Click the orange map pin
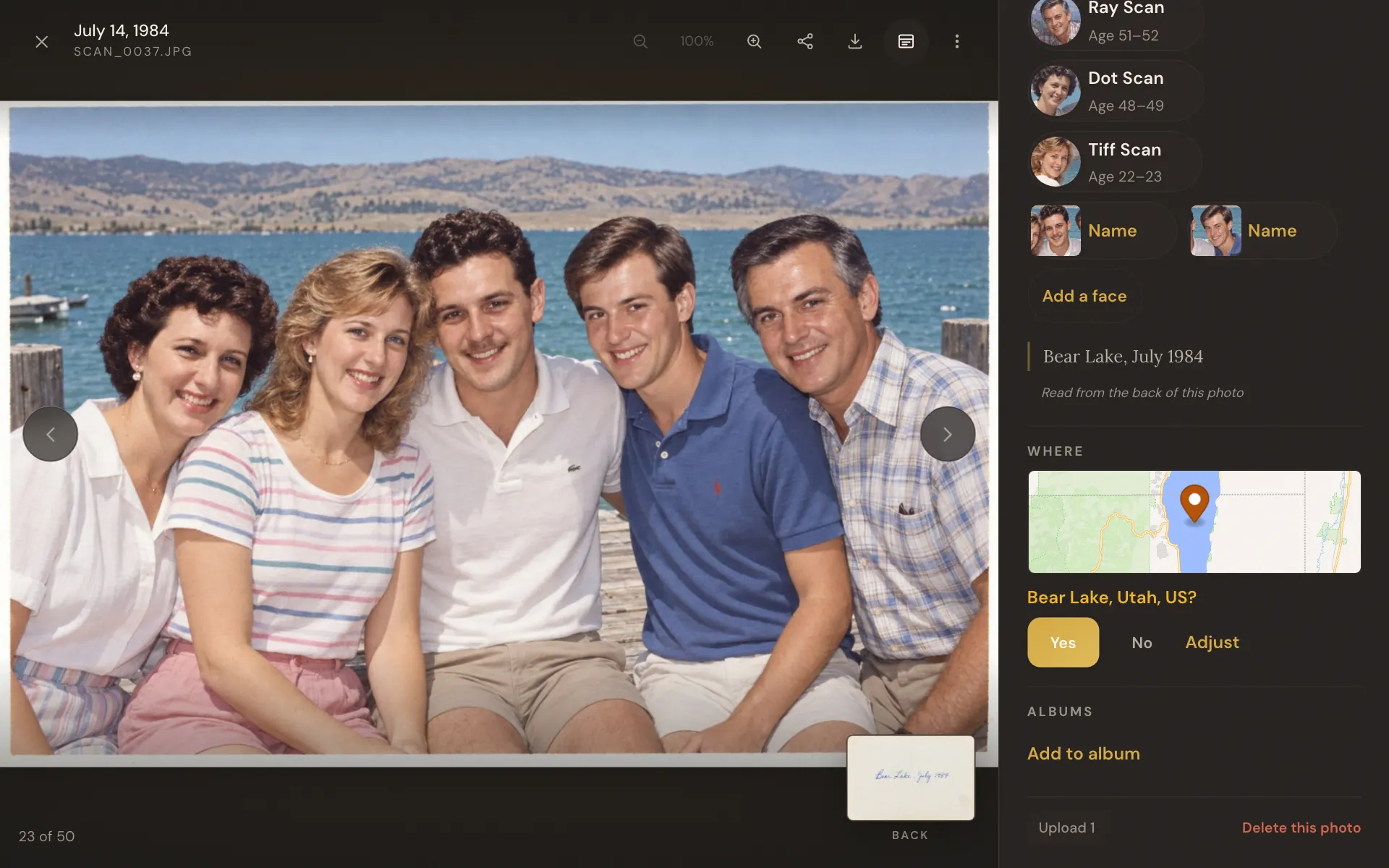This screenshot has height=868, width=1389. coord(1194,502)
